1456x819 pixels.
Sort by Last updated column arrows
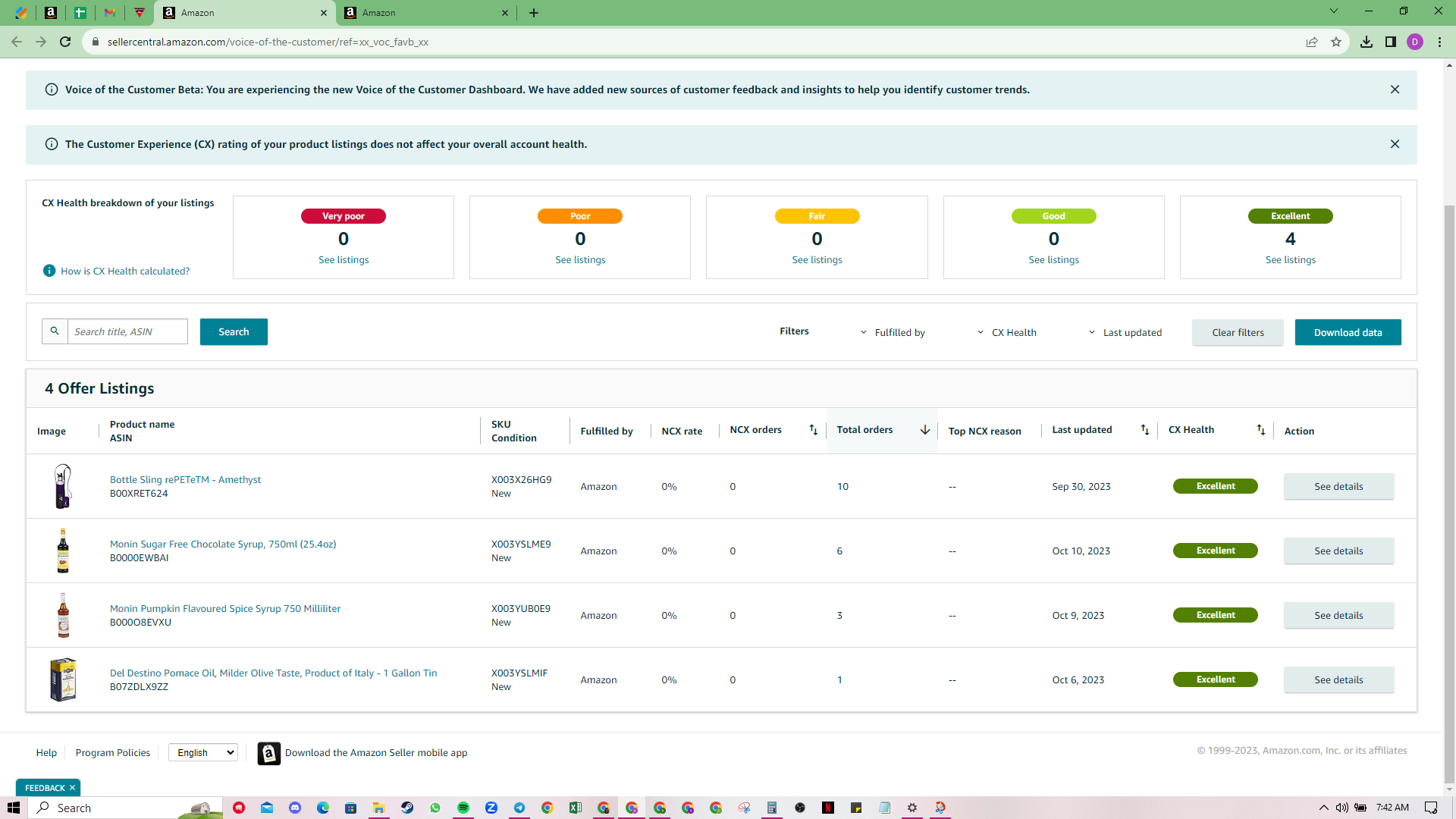(1145, 430)
